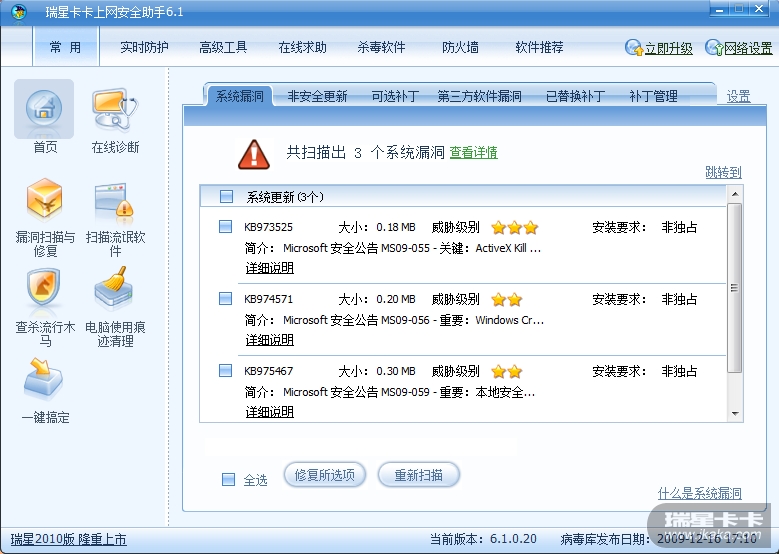Open the 杀毒软件 menu tab
The height and width of the screenshot is (554, 779).
coord(381,47)
